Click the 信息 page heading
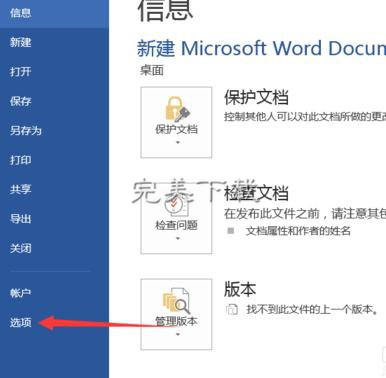This screenshot has height=378, width=386. pos(165,10)
